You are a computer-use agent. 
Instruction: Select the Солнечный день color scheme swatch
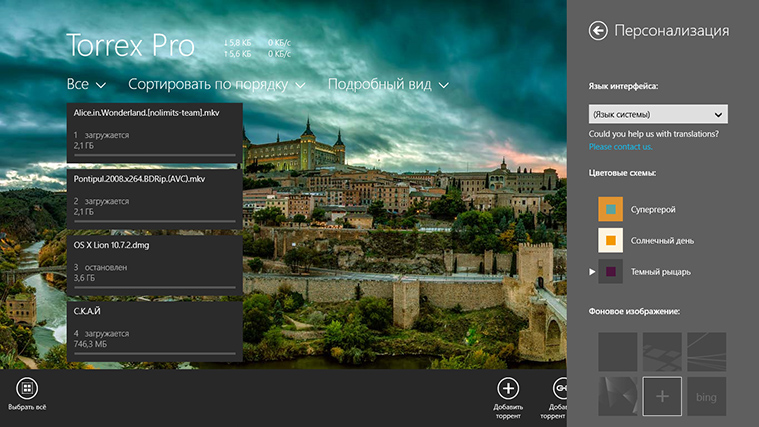point(610,241)
